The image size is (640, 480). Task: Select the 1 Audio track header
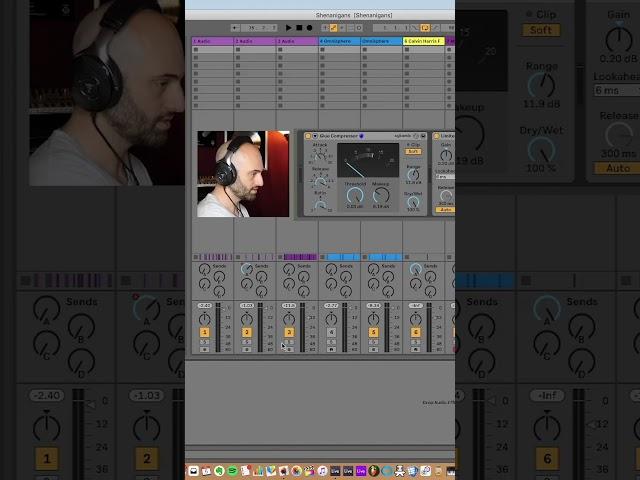click(213, 41)
